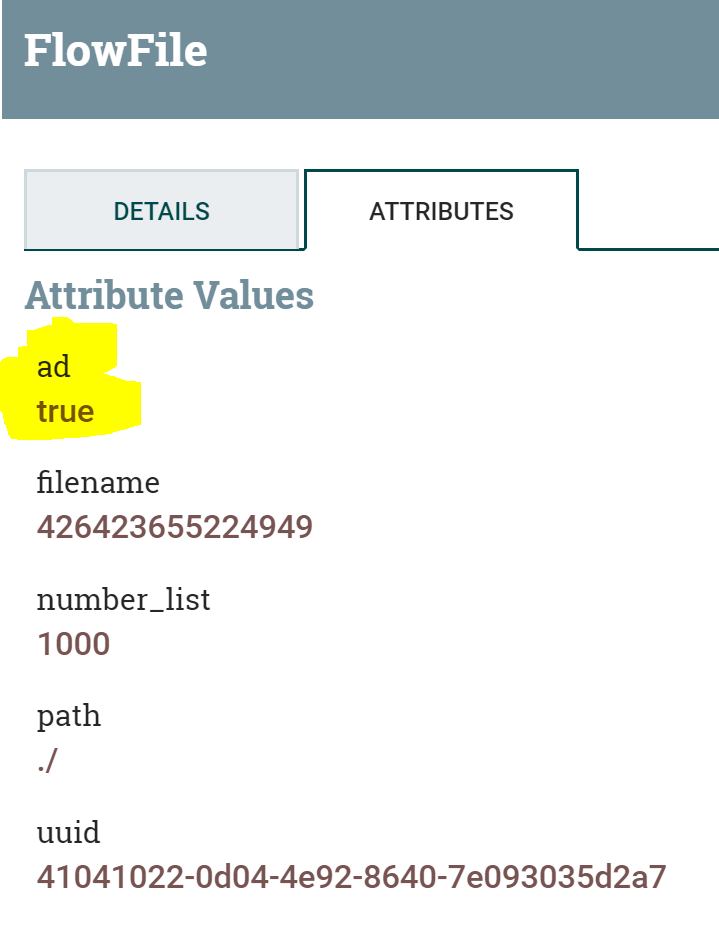This screenshot has height=930, width=719.
Task: Click the filename attribute label
Action: 98,483
